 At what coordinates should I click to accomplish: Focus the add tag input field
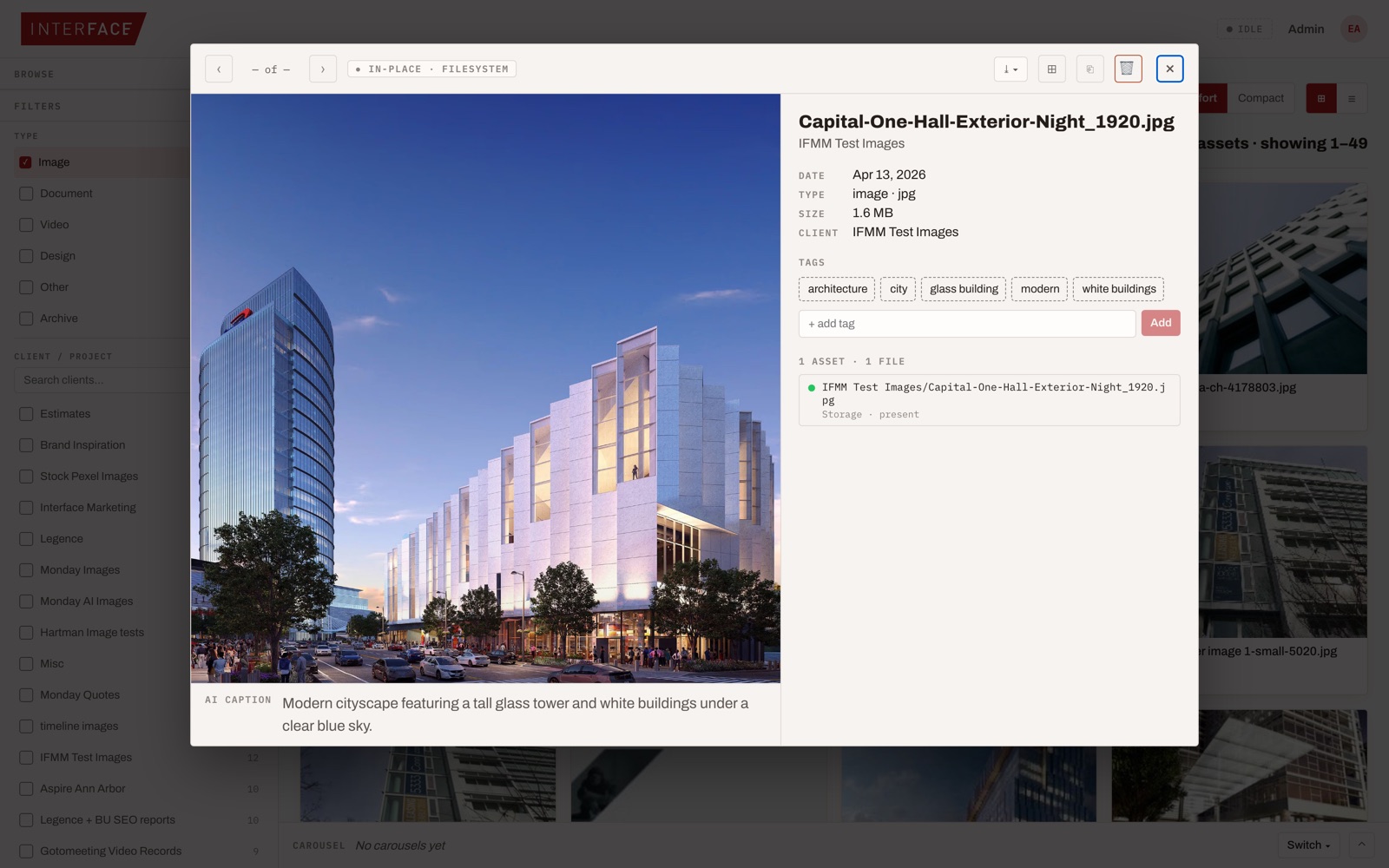pyautogui.click(x=967, y=323)
